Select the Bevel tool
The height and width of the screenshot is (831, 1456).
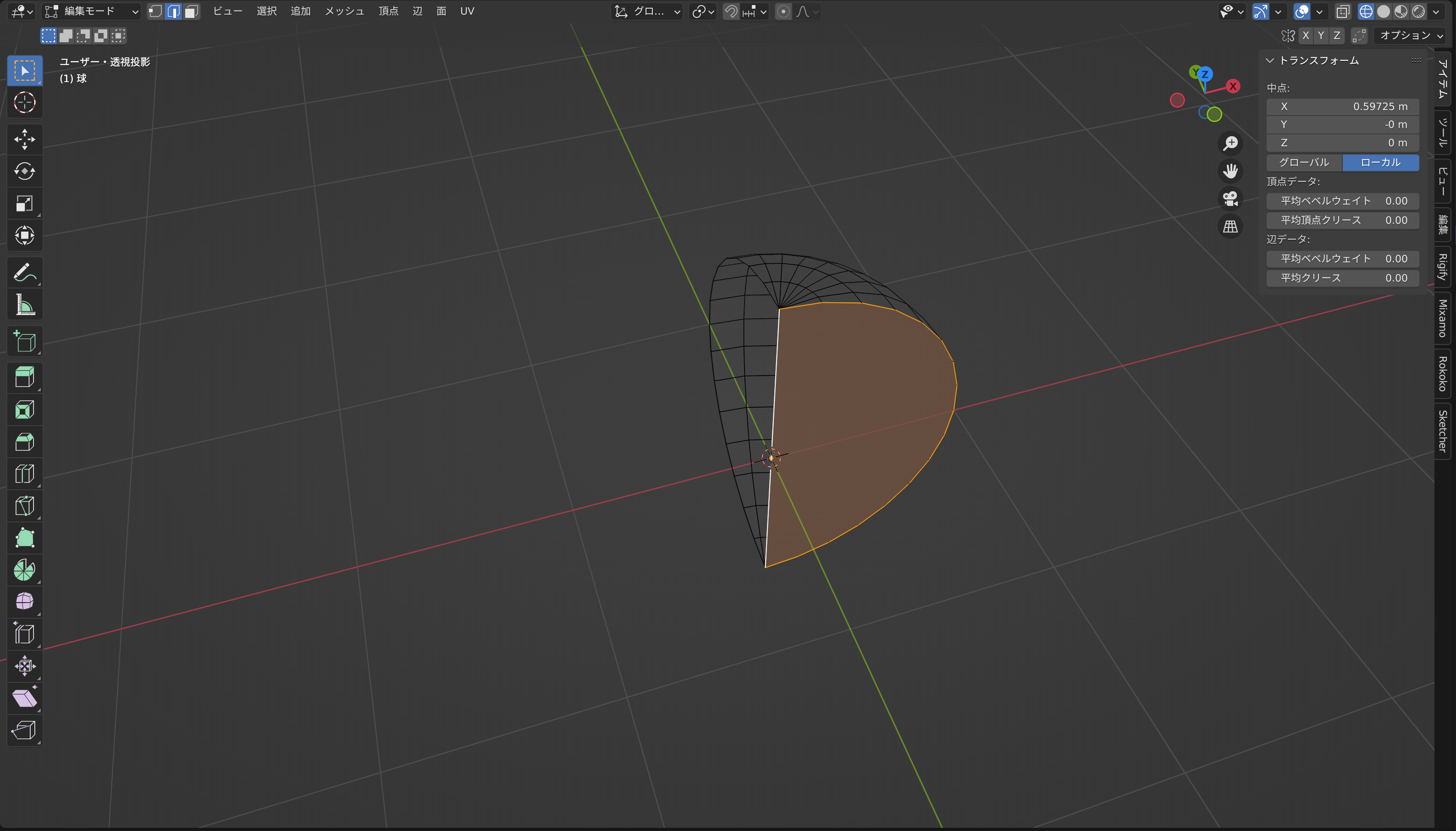pyautogui.click(x=25, y=442)
